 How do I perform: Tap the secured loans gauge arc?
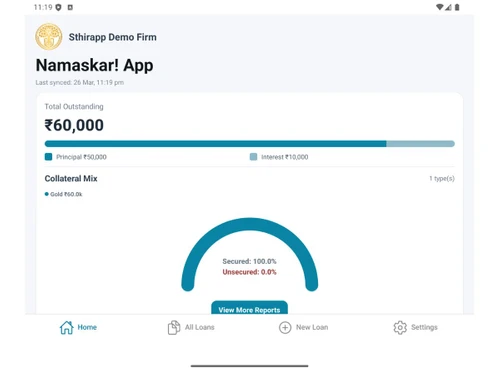point(250,224)
